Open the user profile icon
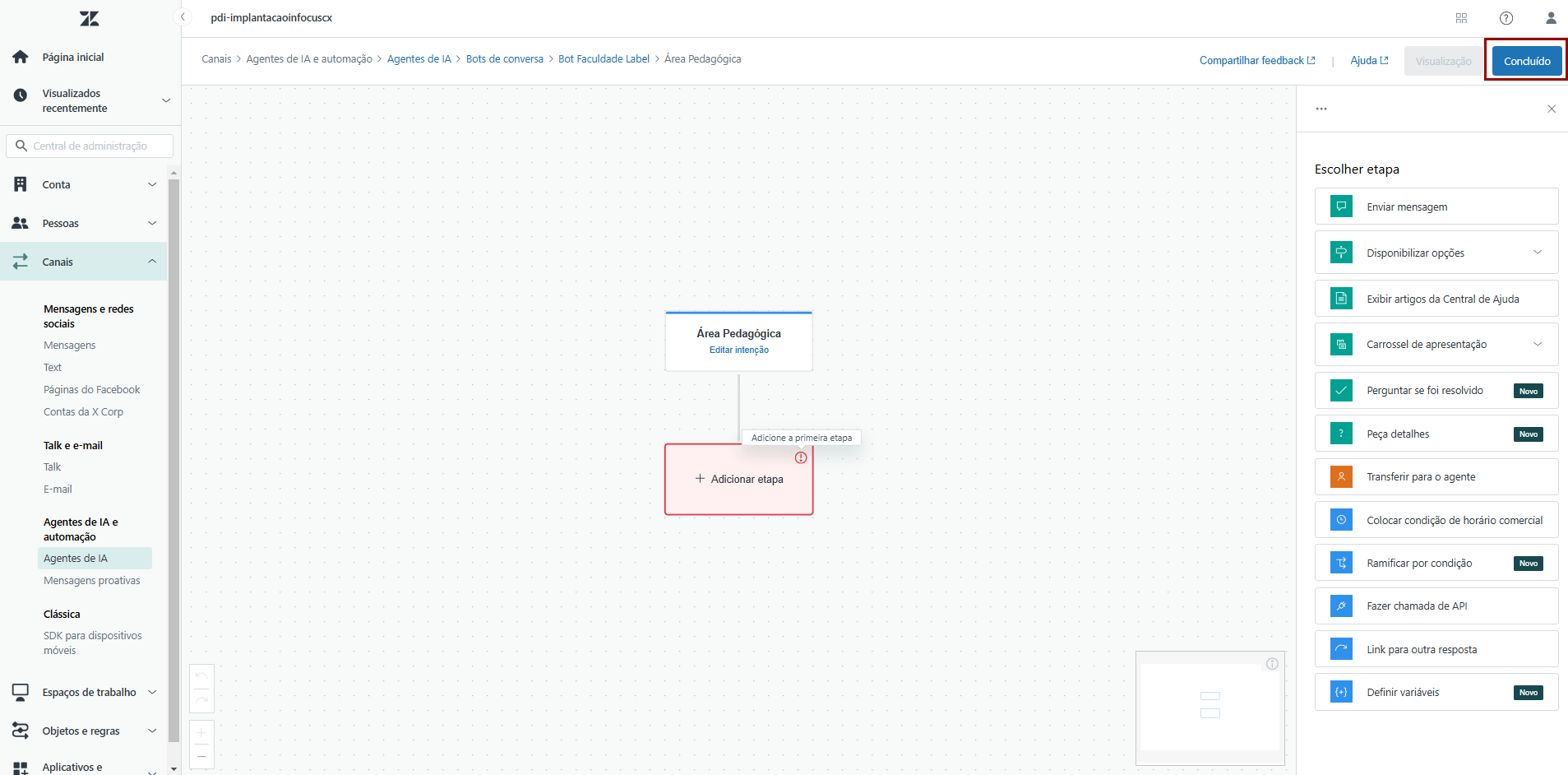 coord(1551,18)
